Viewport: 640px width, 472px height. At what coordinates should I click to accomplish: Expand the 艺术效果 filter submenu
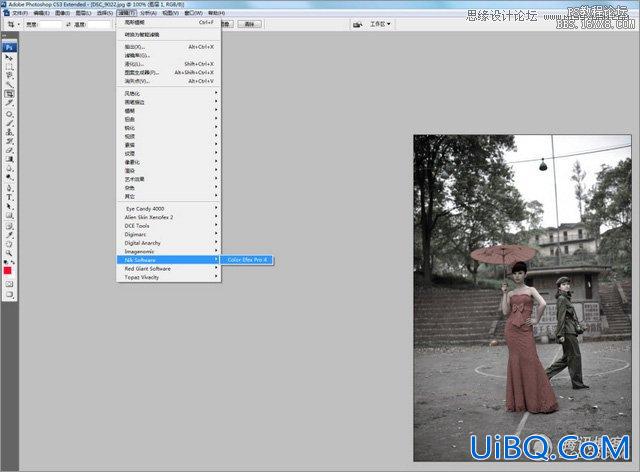pos(169,179)
